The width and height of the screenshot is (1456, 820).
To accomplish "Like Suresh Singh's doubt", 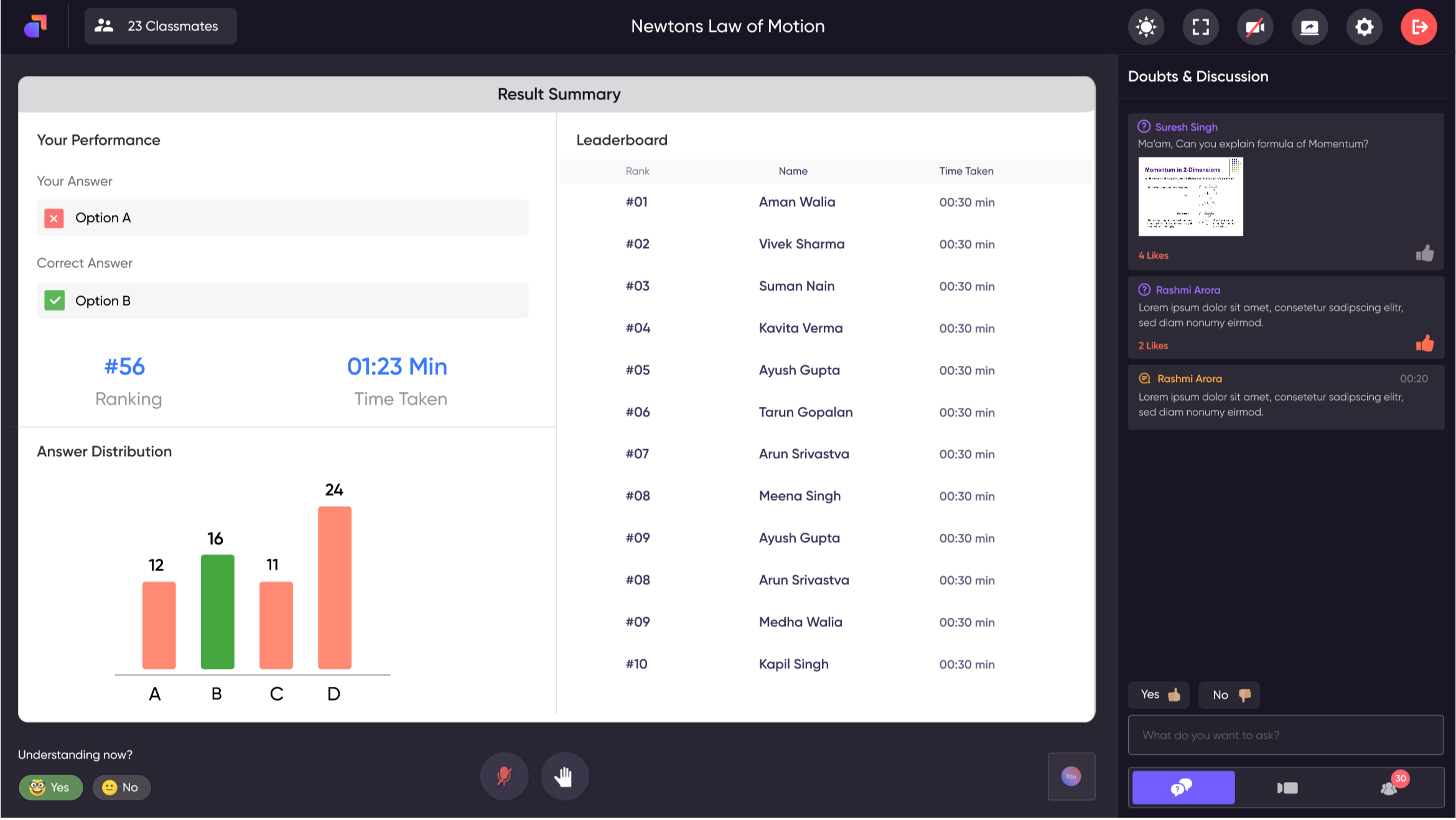I will (1424, 253).
